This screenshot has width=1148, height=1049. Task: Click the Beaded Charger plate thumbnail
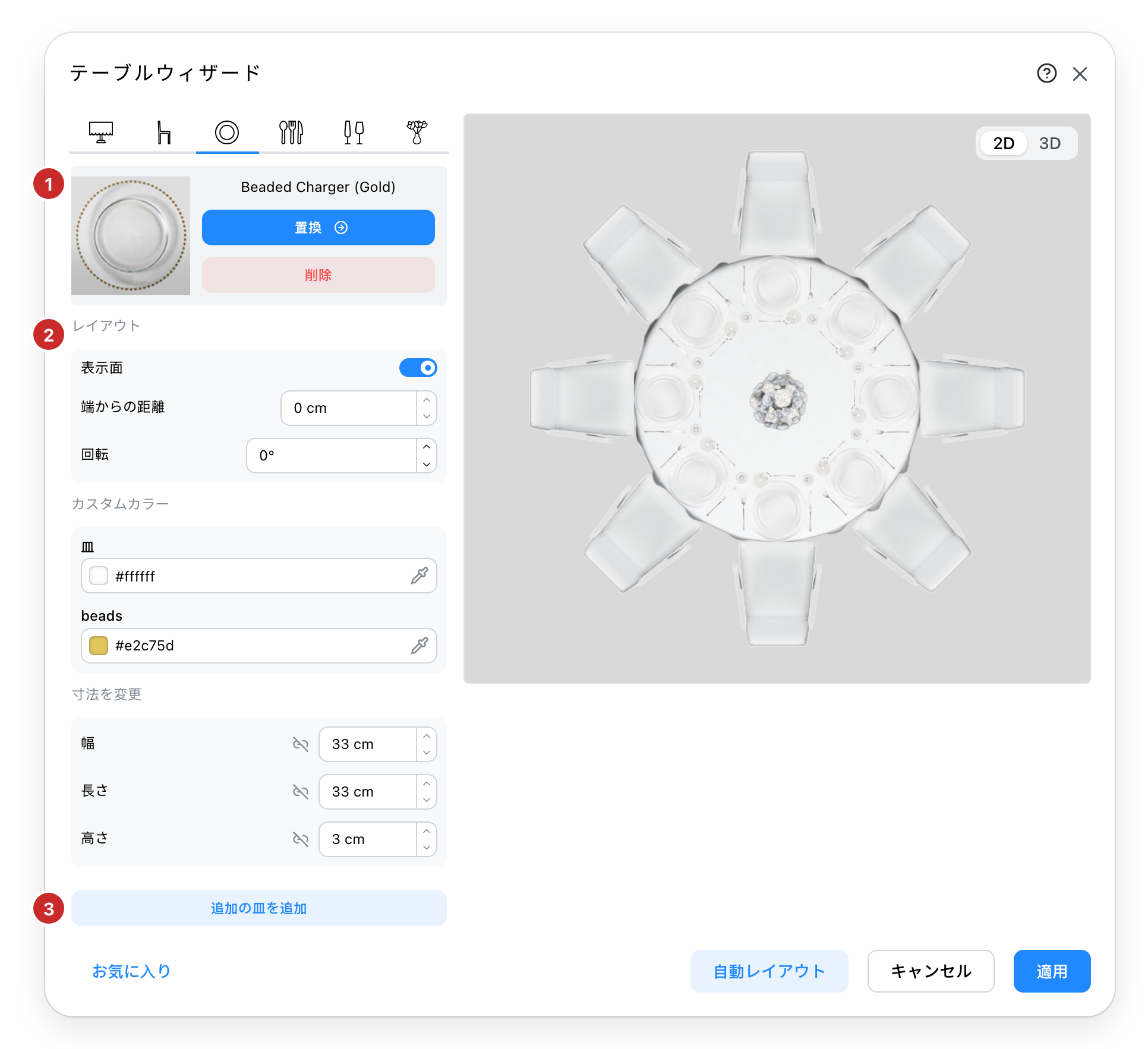pos(131,236)
